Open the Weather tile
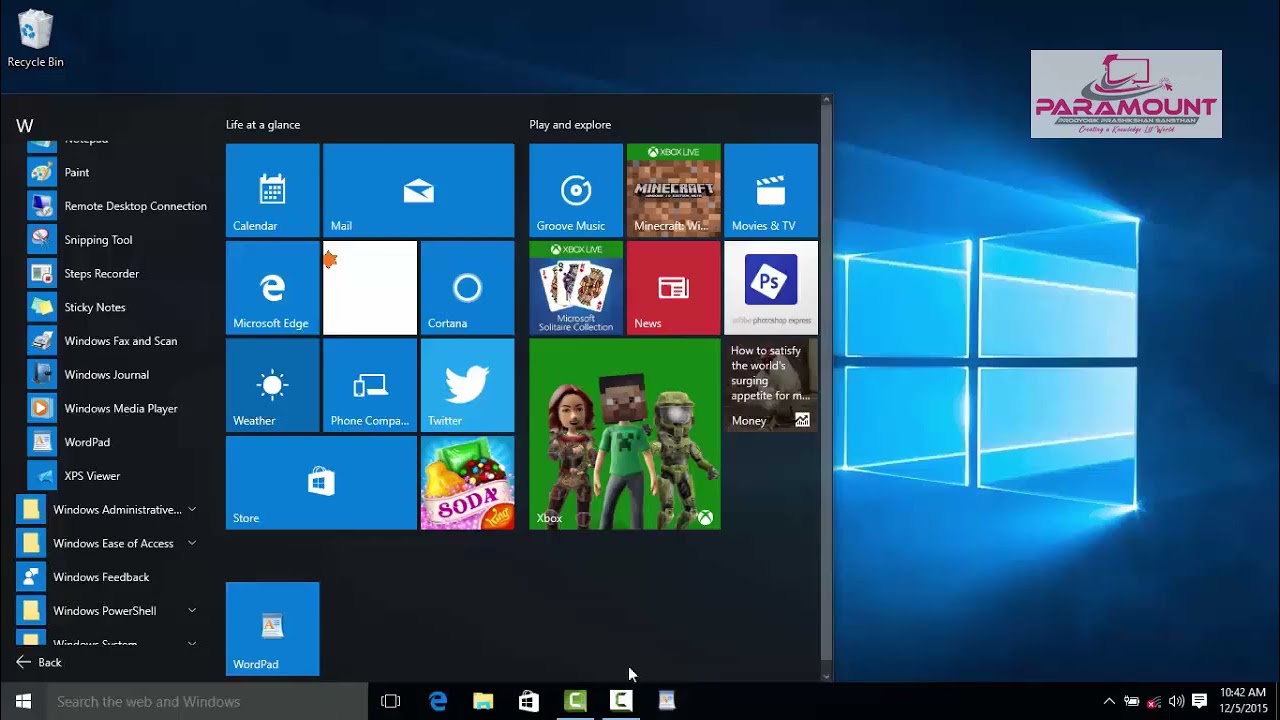This screenshot has height=720, width=1280. (272, 385)
